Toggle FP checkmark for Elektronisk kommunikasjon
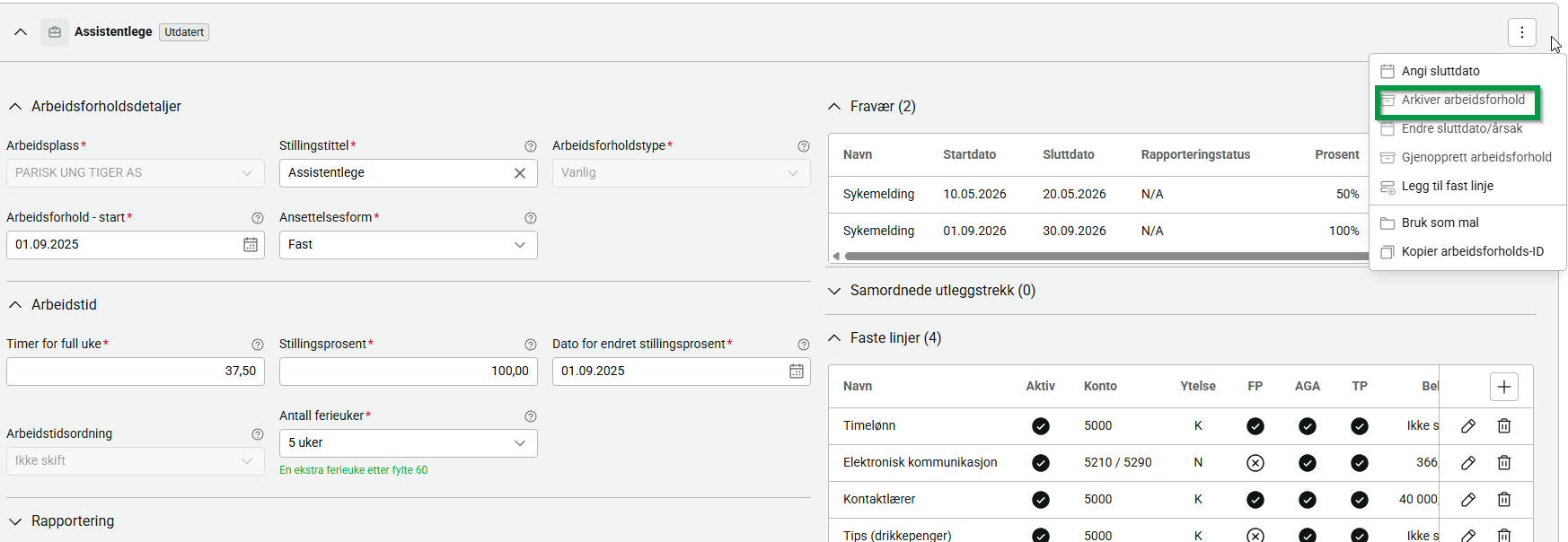 point(1255,463)
